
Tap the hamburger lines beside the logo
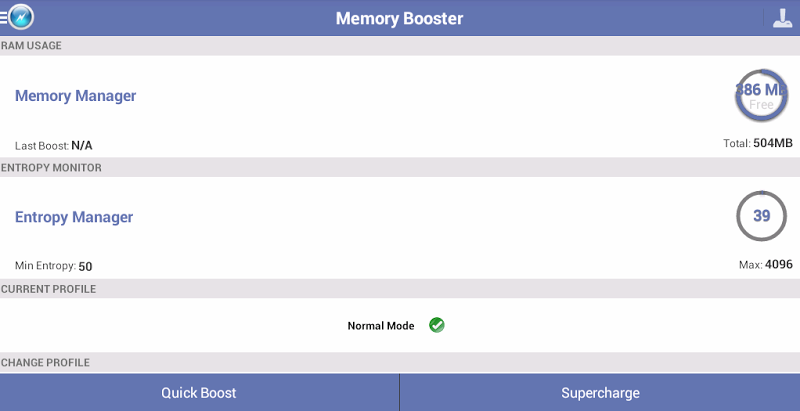(x=4, y=17)
